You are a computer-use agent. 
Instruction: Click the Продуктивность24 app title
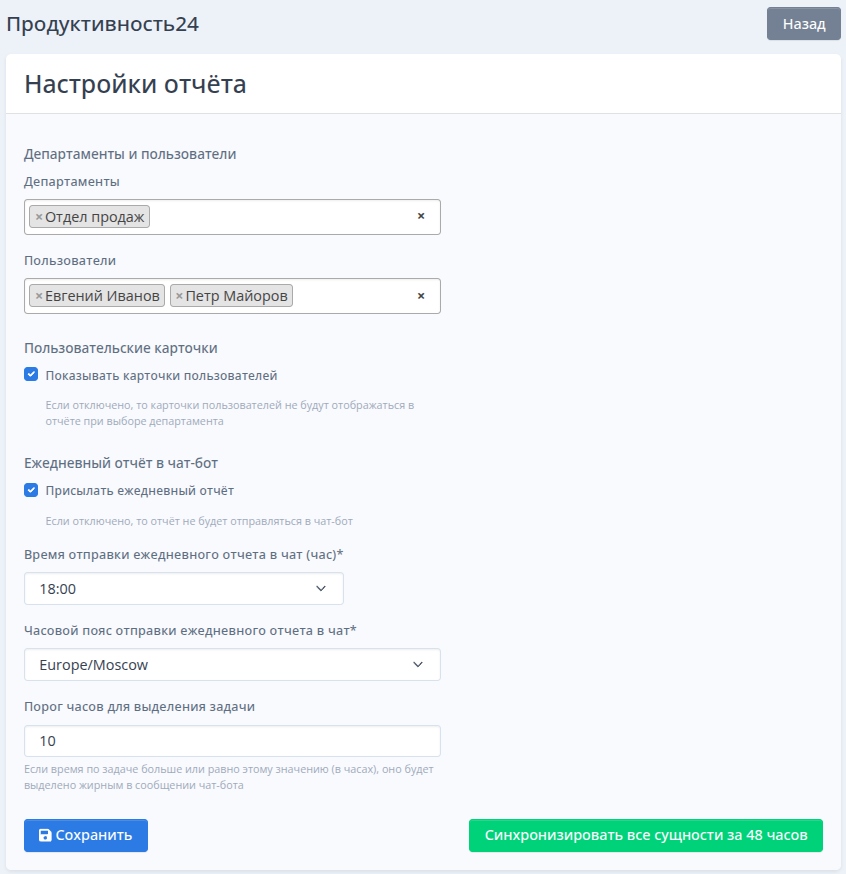click(x=103, y=24)
